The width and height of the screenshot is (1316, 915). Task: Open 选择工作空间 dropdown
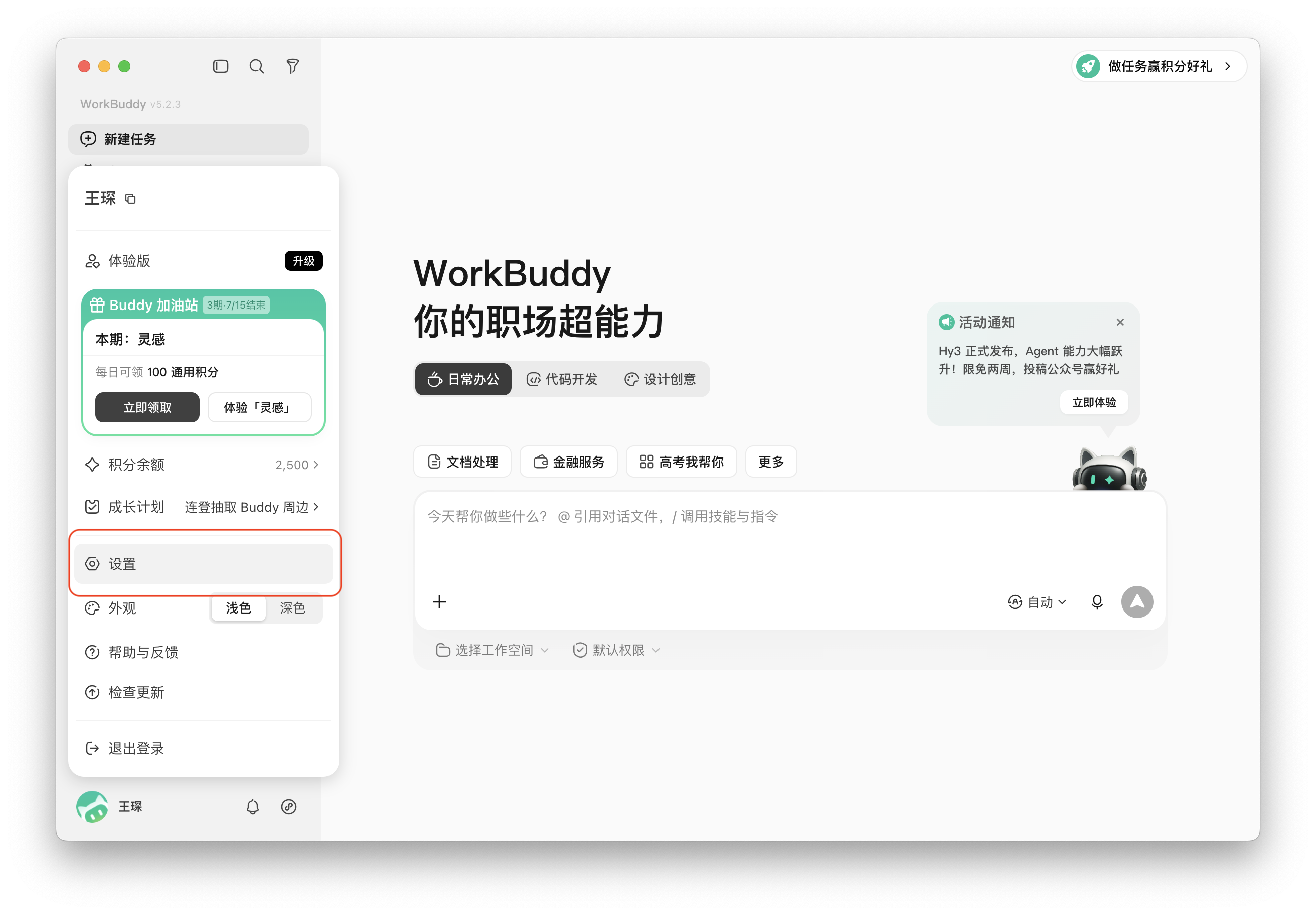click(x=492, y=650)
